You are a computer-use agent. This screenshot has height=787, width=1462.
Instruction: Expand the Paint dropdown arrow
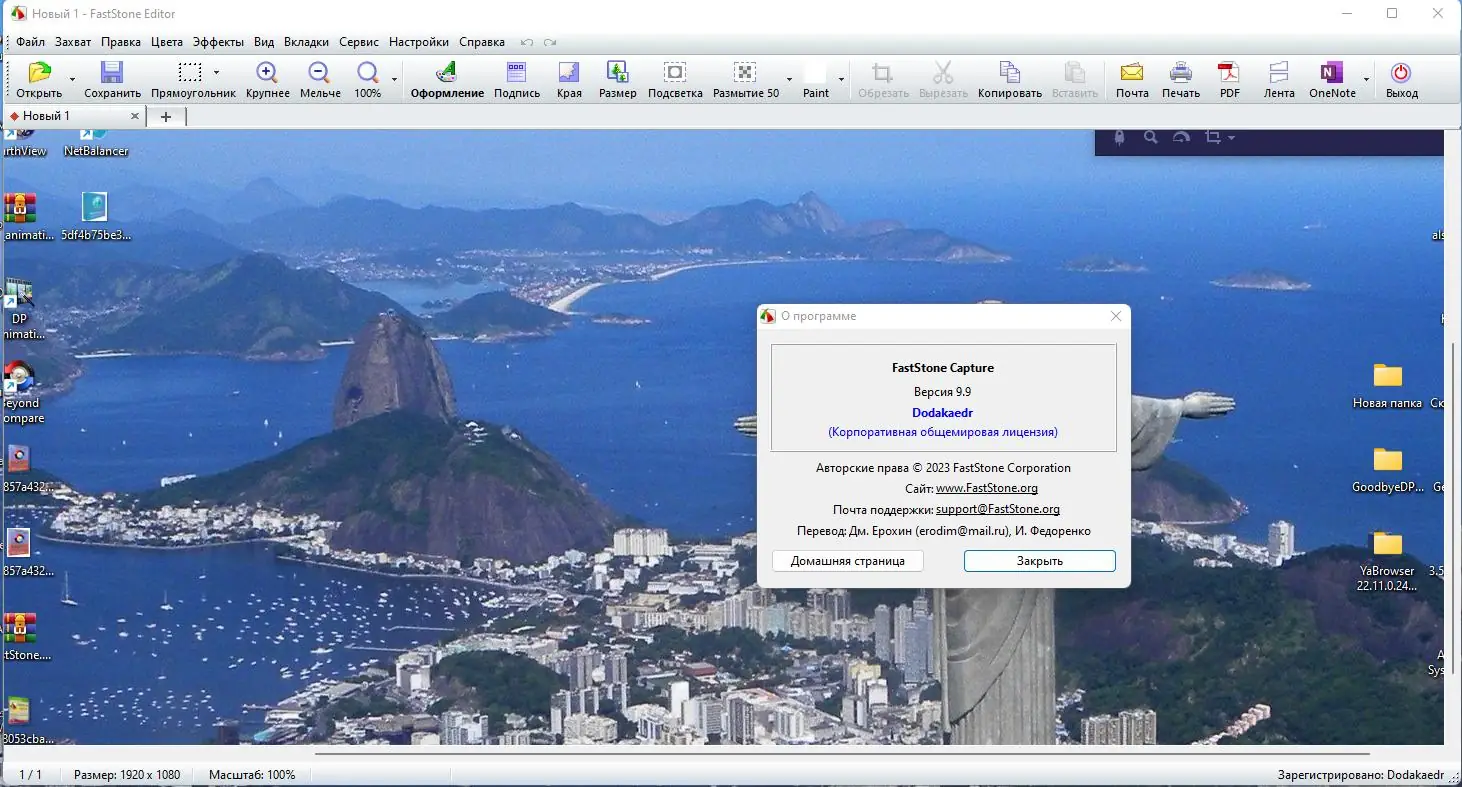tap(841, 79)
